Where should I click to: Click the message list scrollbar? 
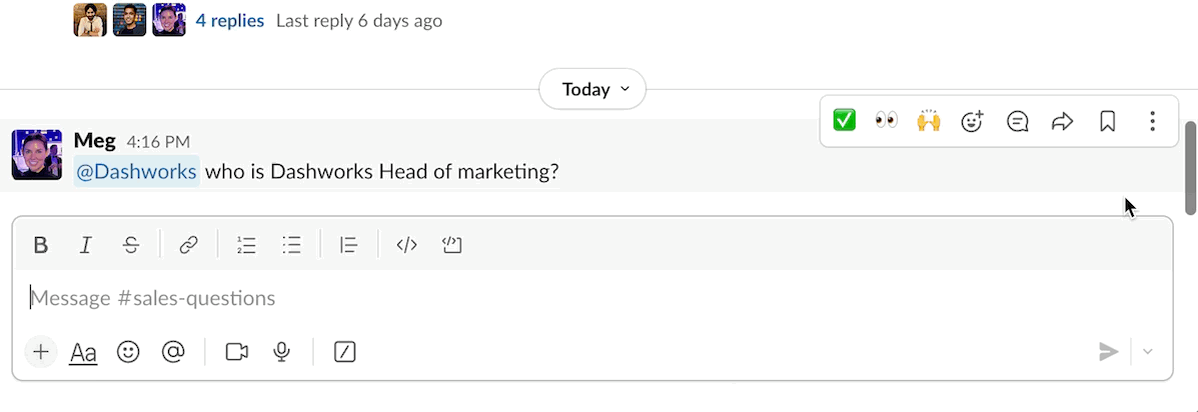(1190, 168)
